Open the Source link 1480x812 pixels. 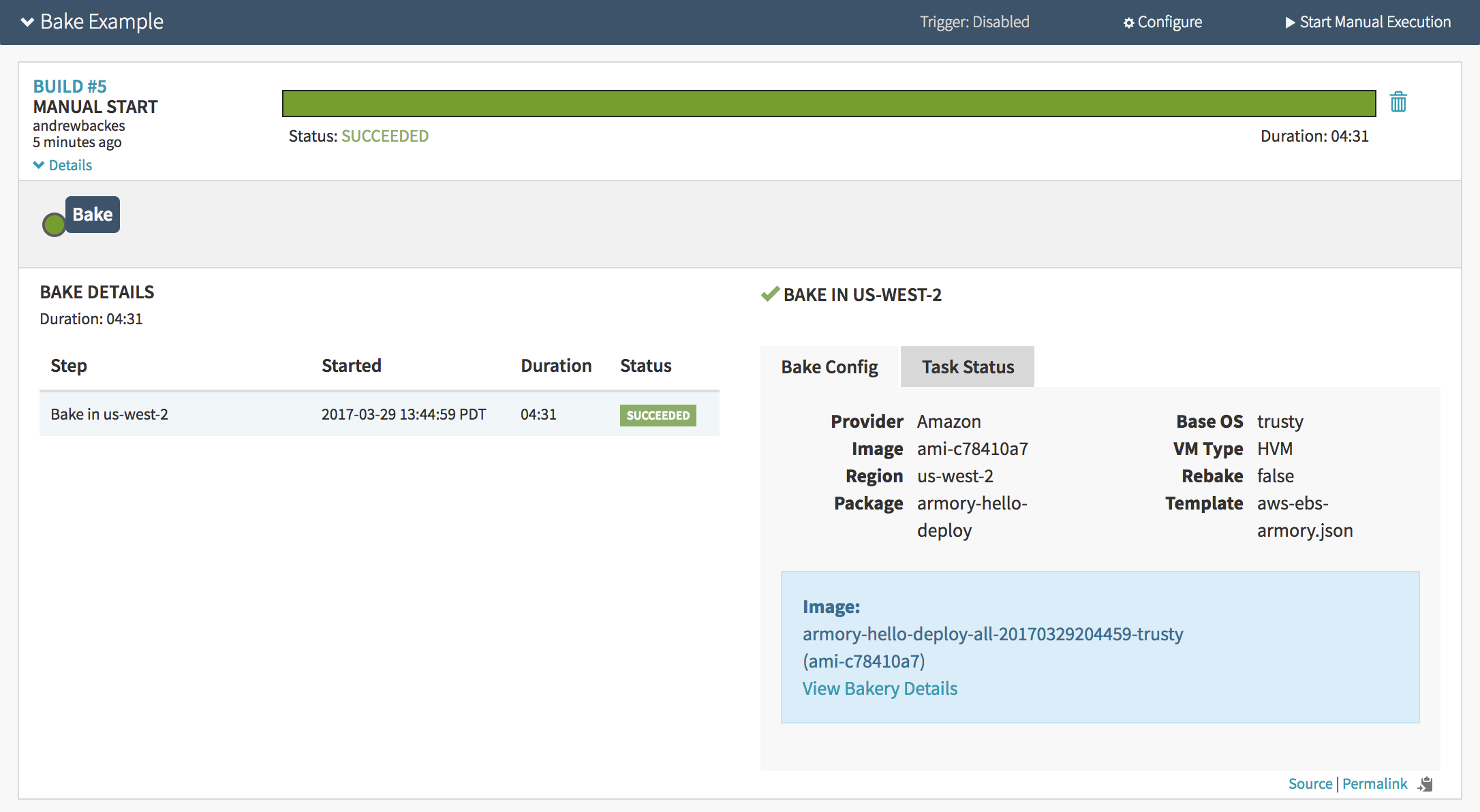(x=1310, y=784)
